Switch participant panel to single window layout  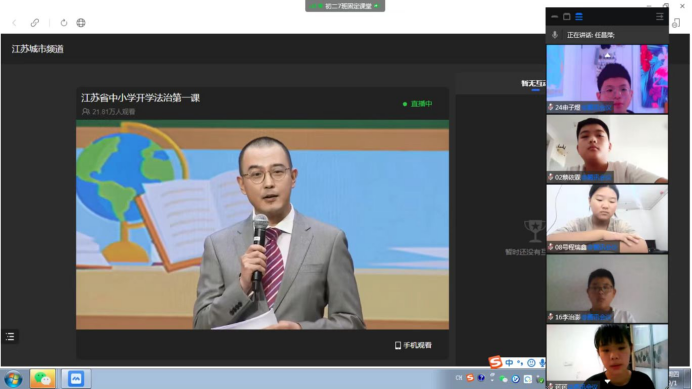tap(567, 17)
